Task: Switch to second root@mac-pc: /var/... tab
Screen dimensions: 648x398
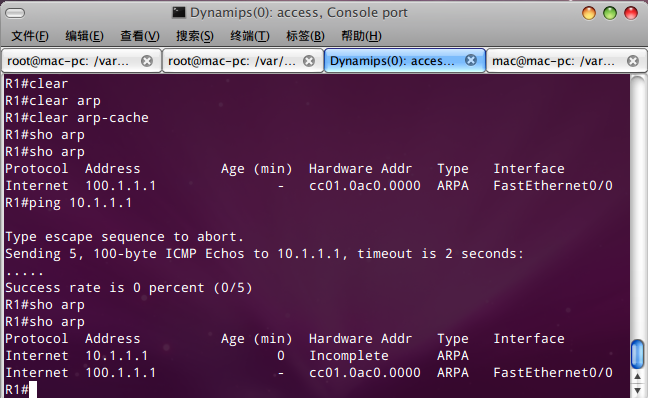Action: pos(243,61)
